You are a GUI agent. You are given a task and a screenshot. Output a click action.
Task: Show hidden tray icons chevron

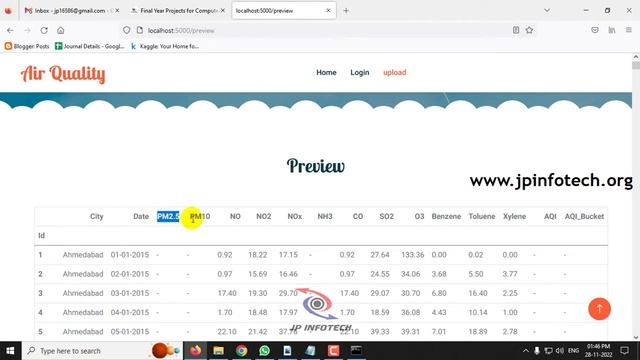pyautogui.click(x=526, y=351)
